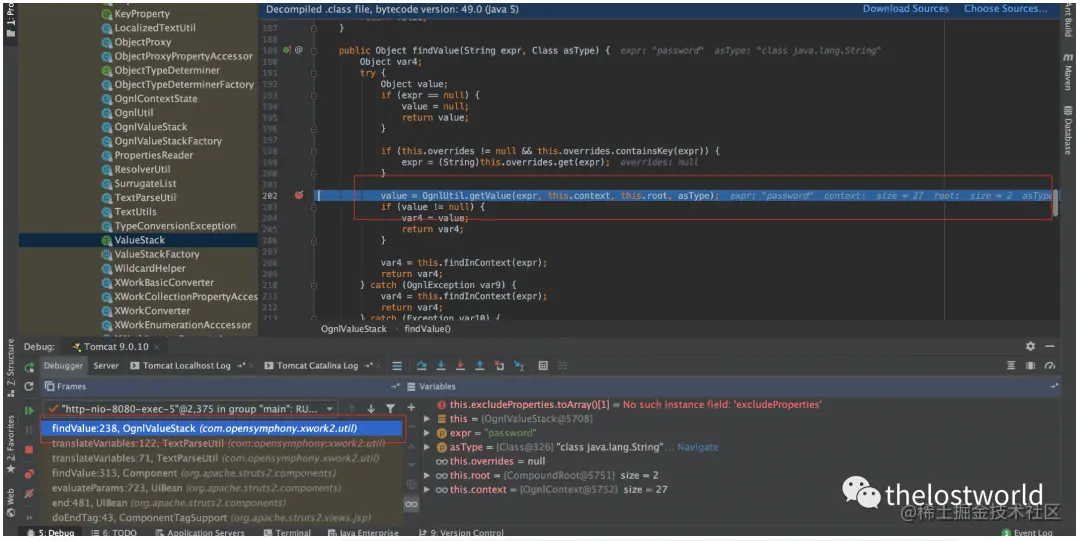Click Choose Sources link
The image size is (1080, 541).
(1004, 9)
